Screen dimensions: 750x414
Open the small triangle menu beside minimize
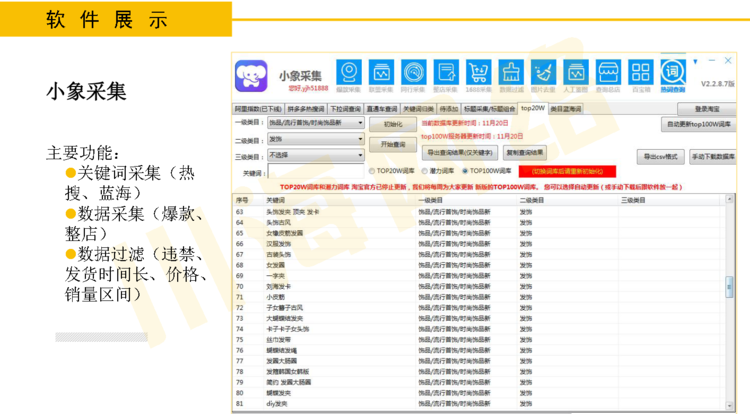click(x=695, y=62)
